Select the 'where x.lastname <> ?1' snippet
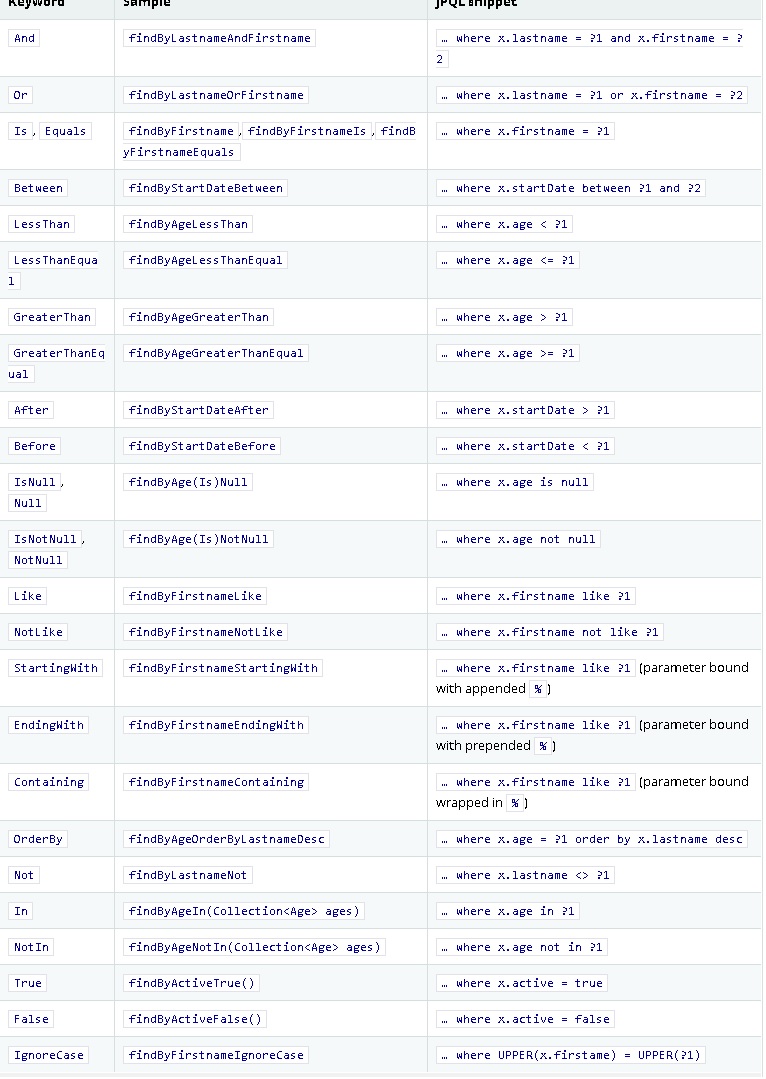The height and width of the screenshot is (1079, 766). [525, 875]
